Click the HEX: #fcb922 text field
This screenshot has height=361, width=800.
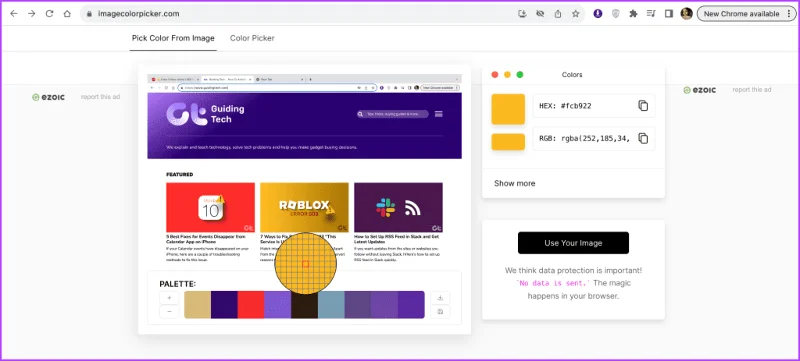[x=594, y=106]
